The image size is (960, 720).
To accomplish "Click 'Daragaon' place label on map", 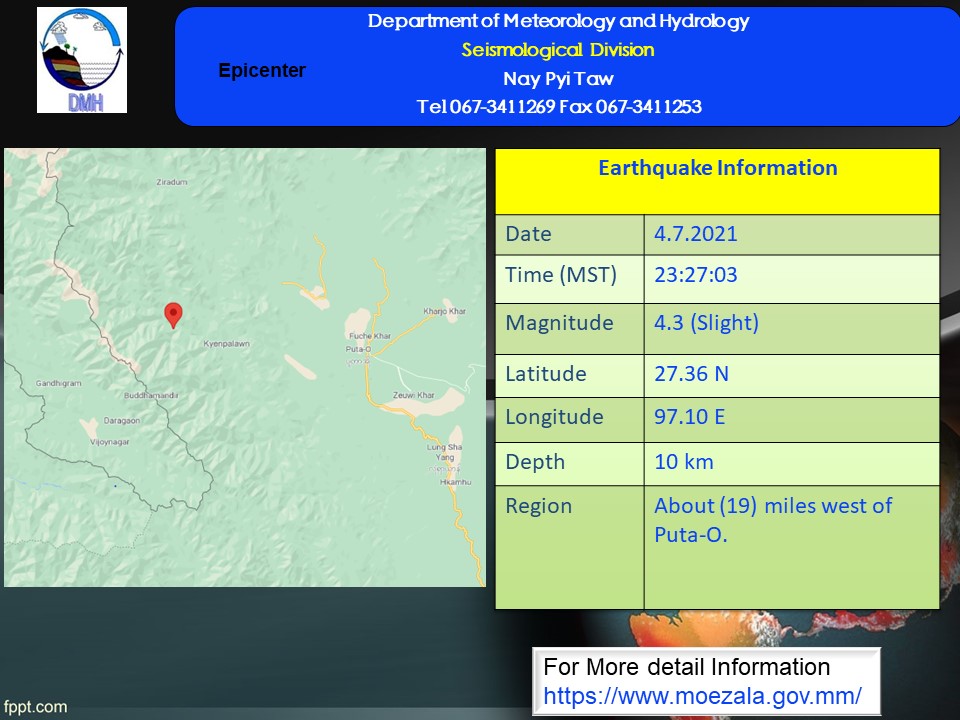I will point(122,421).
